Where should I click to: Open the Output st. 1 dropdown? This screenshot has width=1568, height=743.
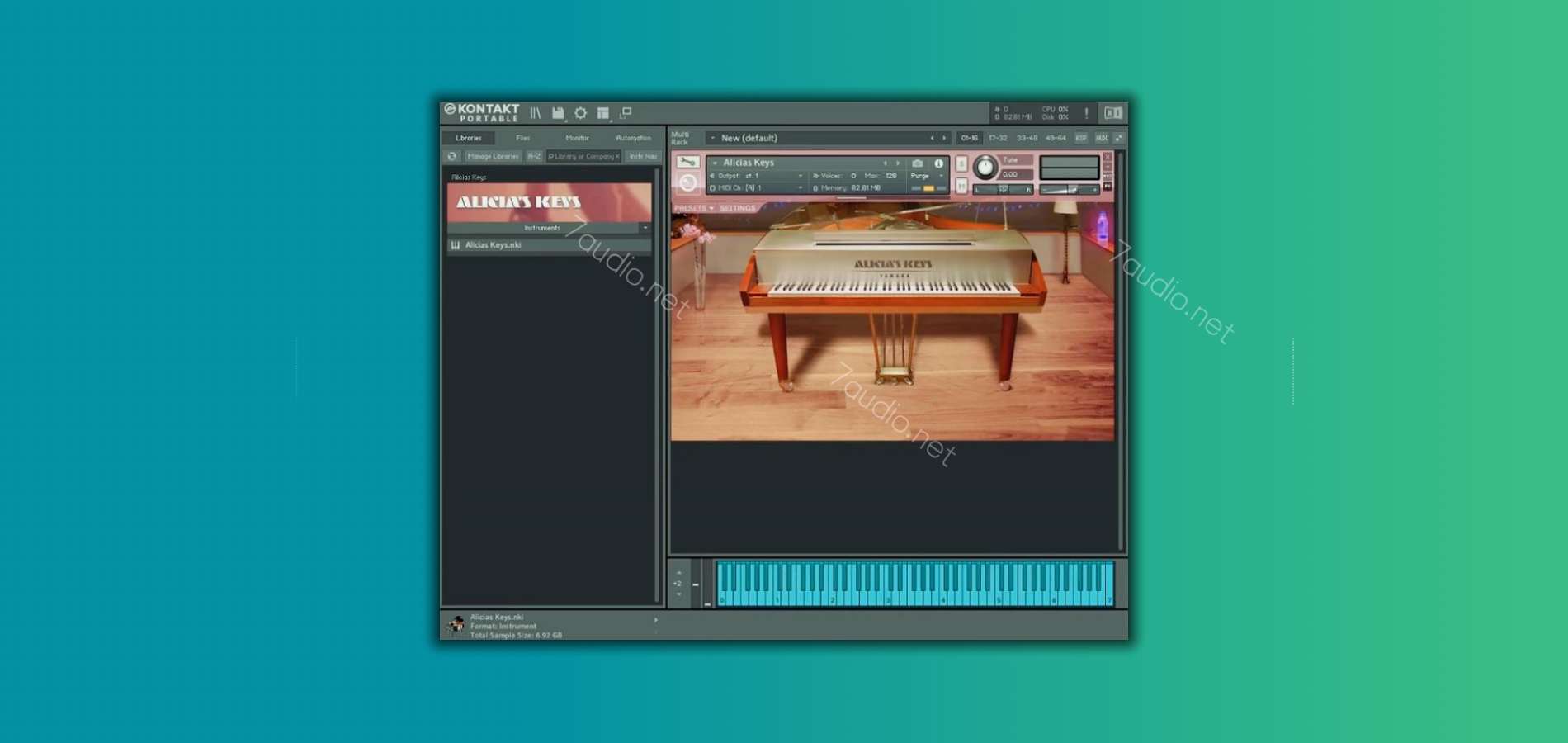pos(755,176)
